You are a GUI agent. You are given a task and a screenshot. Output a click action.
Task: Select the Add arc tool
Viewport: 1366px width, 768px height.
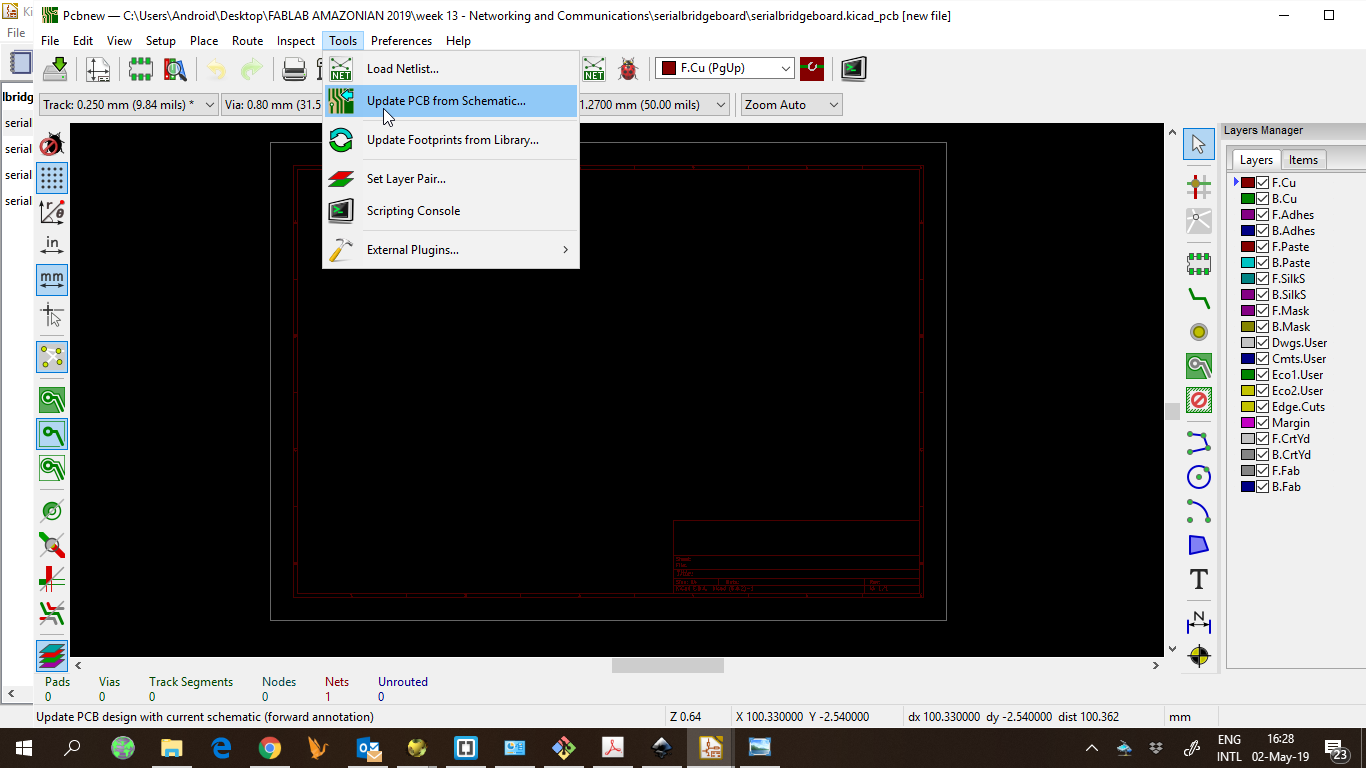point(1198,510)
